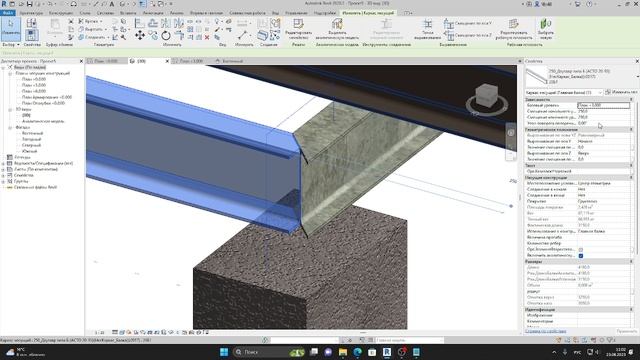
Task: Collapse the Планы несущих конструкций node
Action: click(10, 73)
